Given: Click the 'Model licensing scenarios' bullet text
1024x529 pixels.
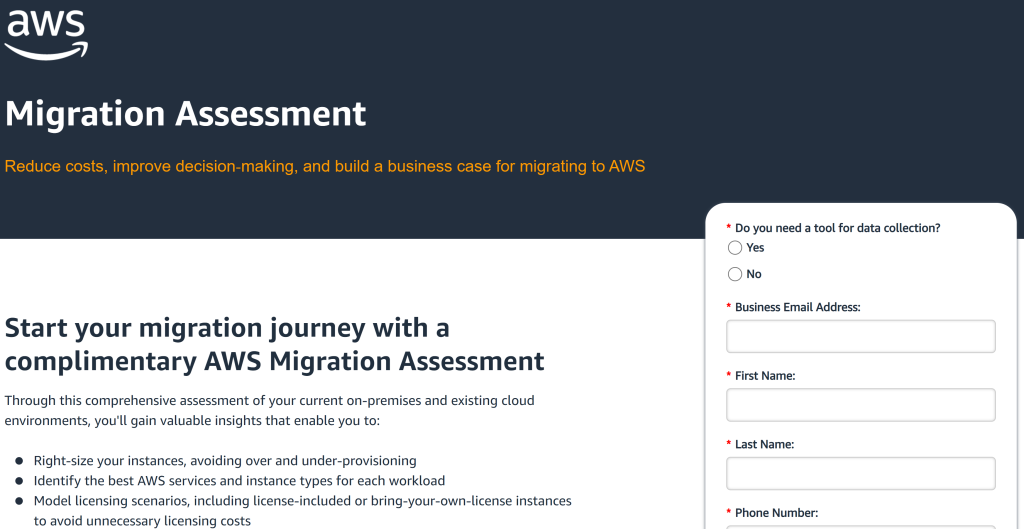Looking at the screenshot, I should click(302, 511).
